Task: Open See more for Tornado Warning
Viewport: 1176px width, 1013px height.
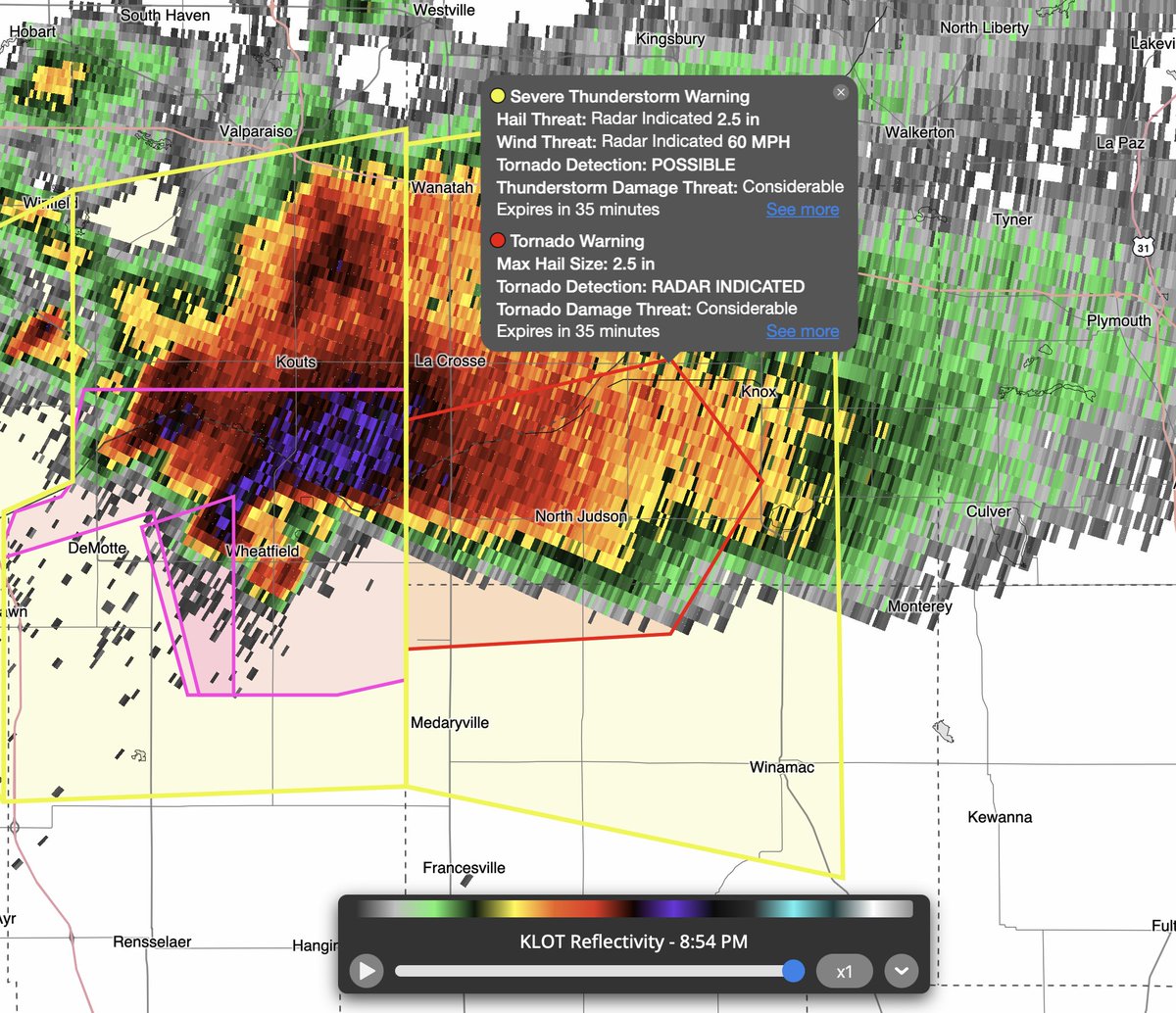Action: click(x=803, y=331)
